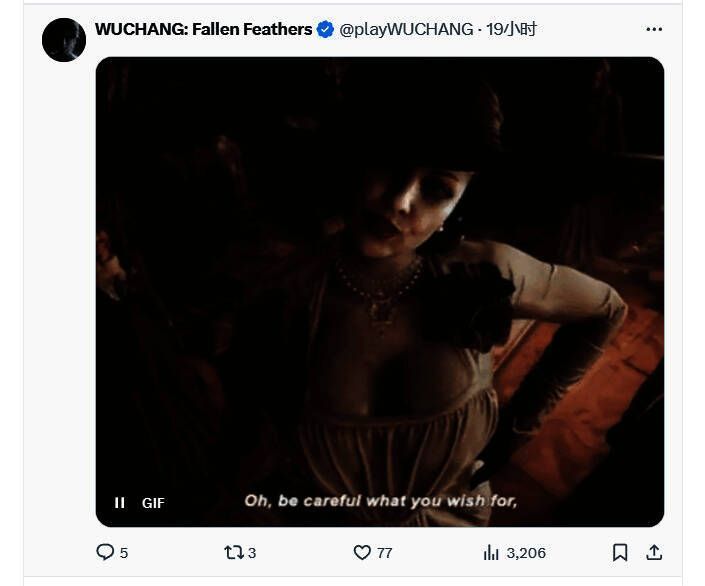Open the three-dot more options menu
The image size is (705, 586).
[654, 30]
